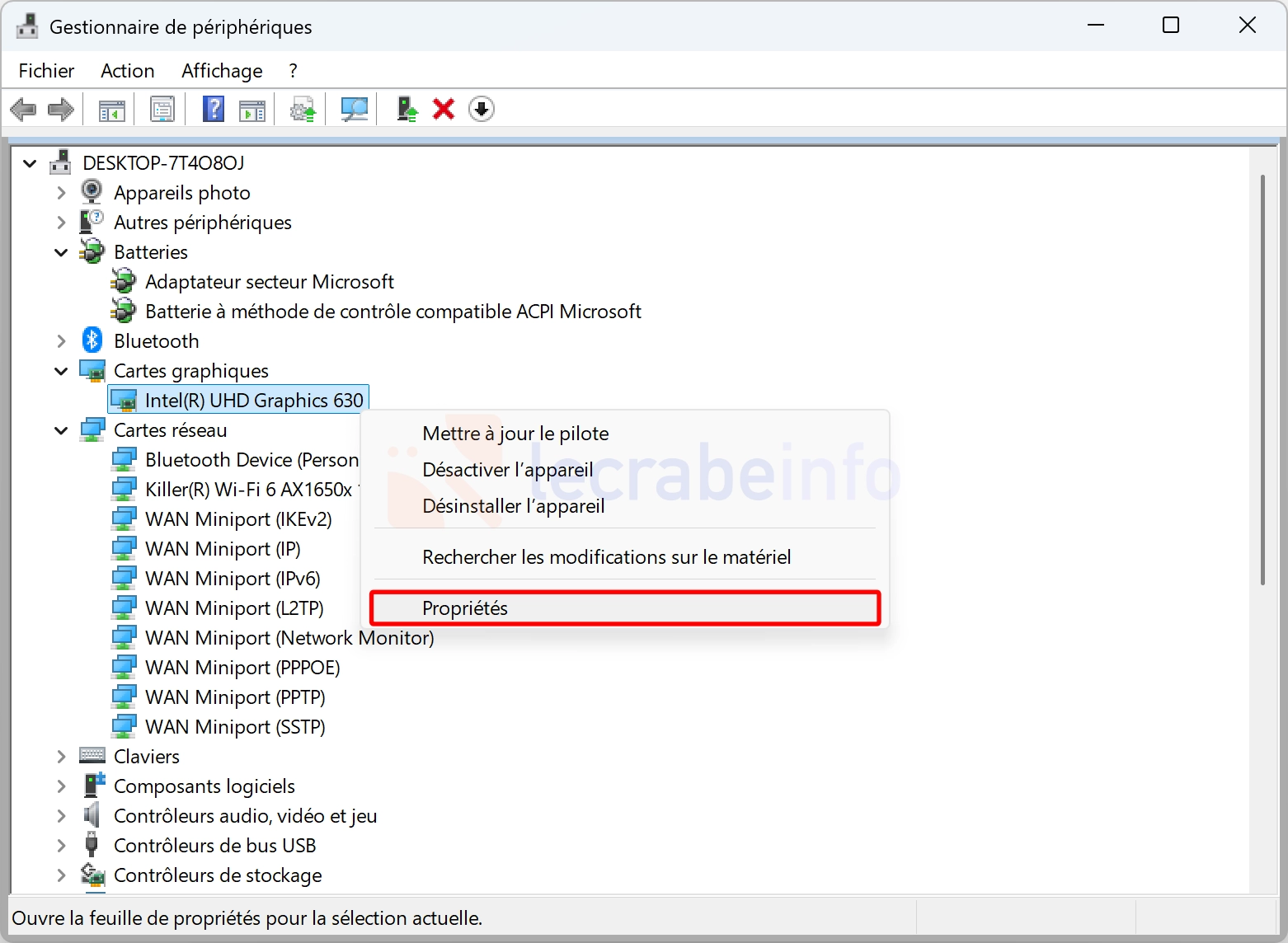Choose Propriétés in the context menu
This screenshot has height=943, width=1288.
465,608
